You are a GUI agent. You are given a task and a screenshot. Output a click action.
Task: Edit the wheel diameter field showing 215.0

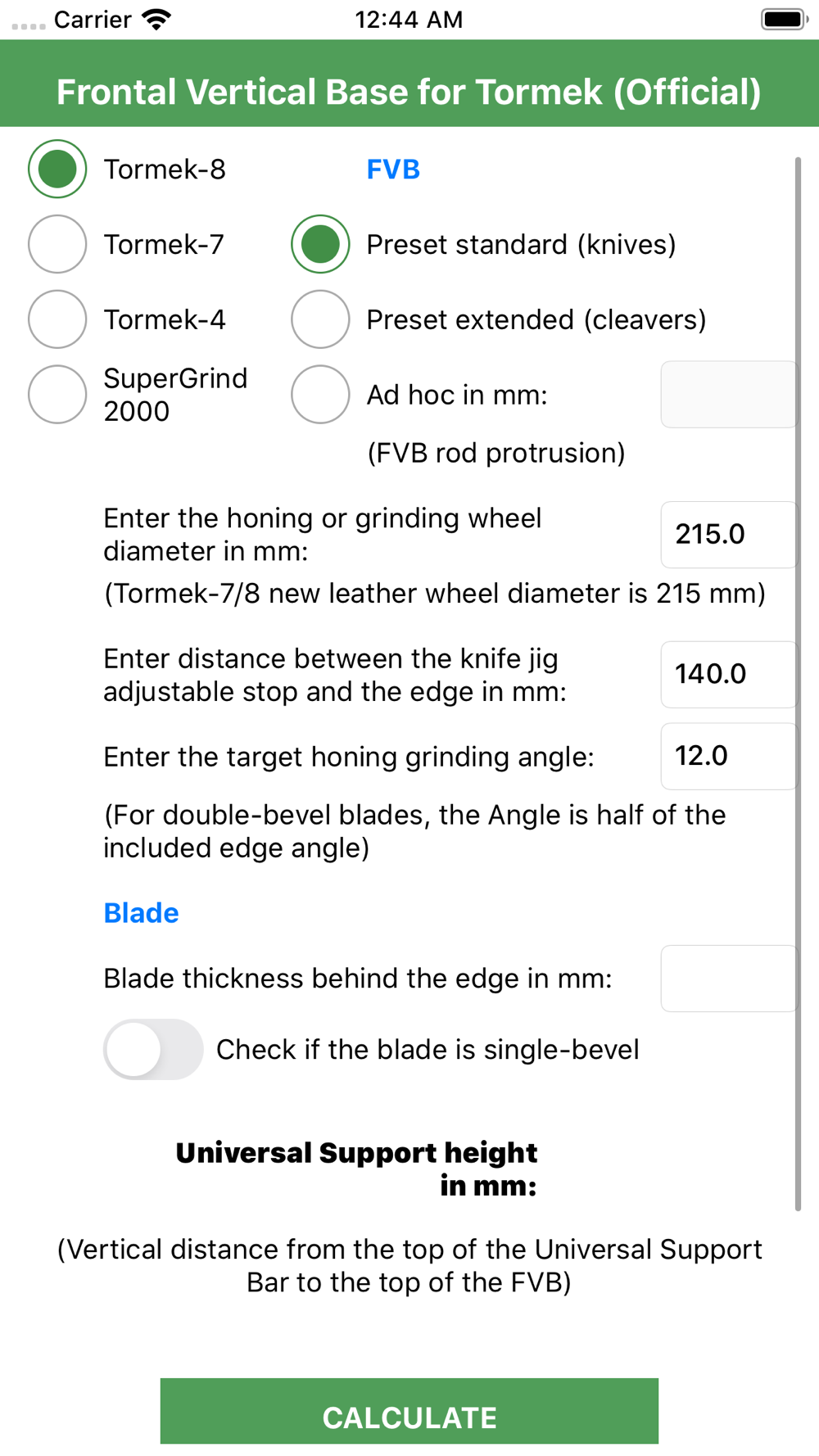point(729,535)
